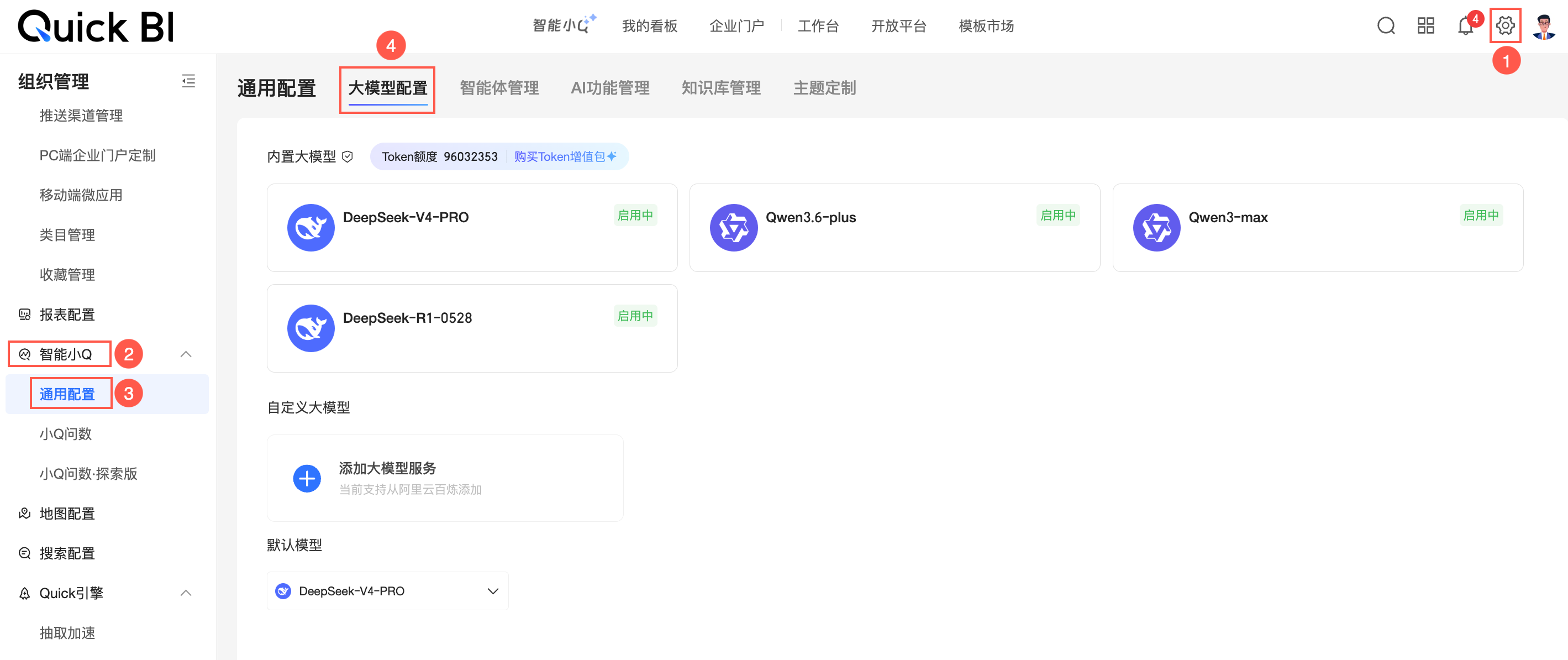
Task: Select 收藏管理 in the sidebar
Action: pyautogui.click(x=67, y=275)
